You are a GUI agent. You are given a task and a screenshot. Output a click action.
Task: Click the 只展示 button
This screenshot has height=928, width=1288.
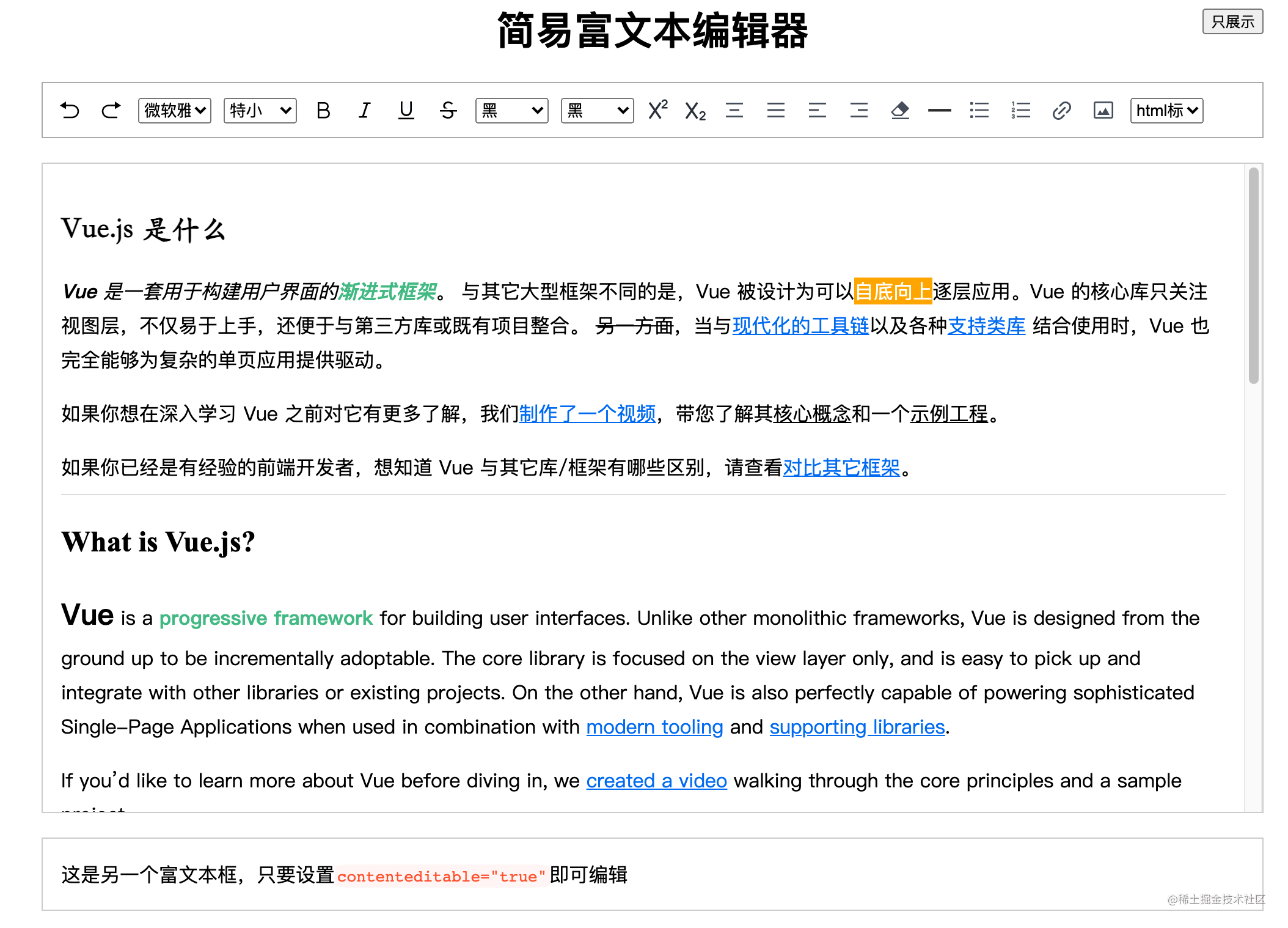1233,22
